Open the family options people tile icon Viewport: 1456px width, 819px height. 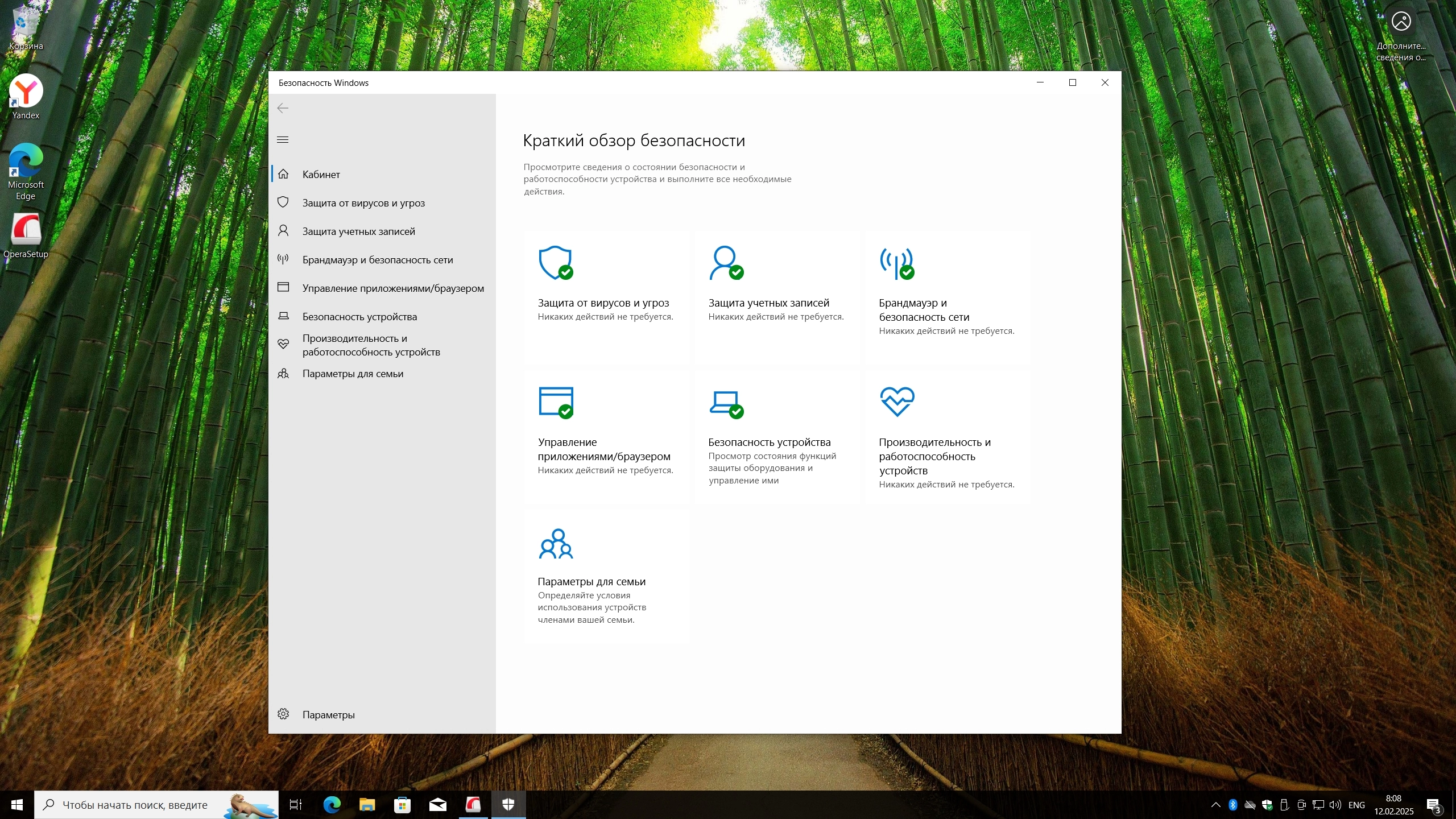click(556, 544)
